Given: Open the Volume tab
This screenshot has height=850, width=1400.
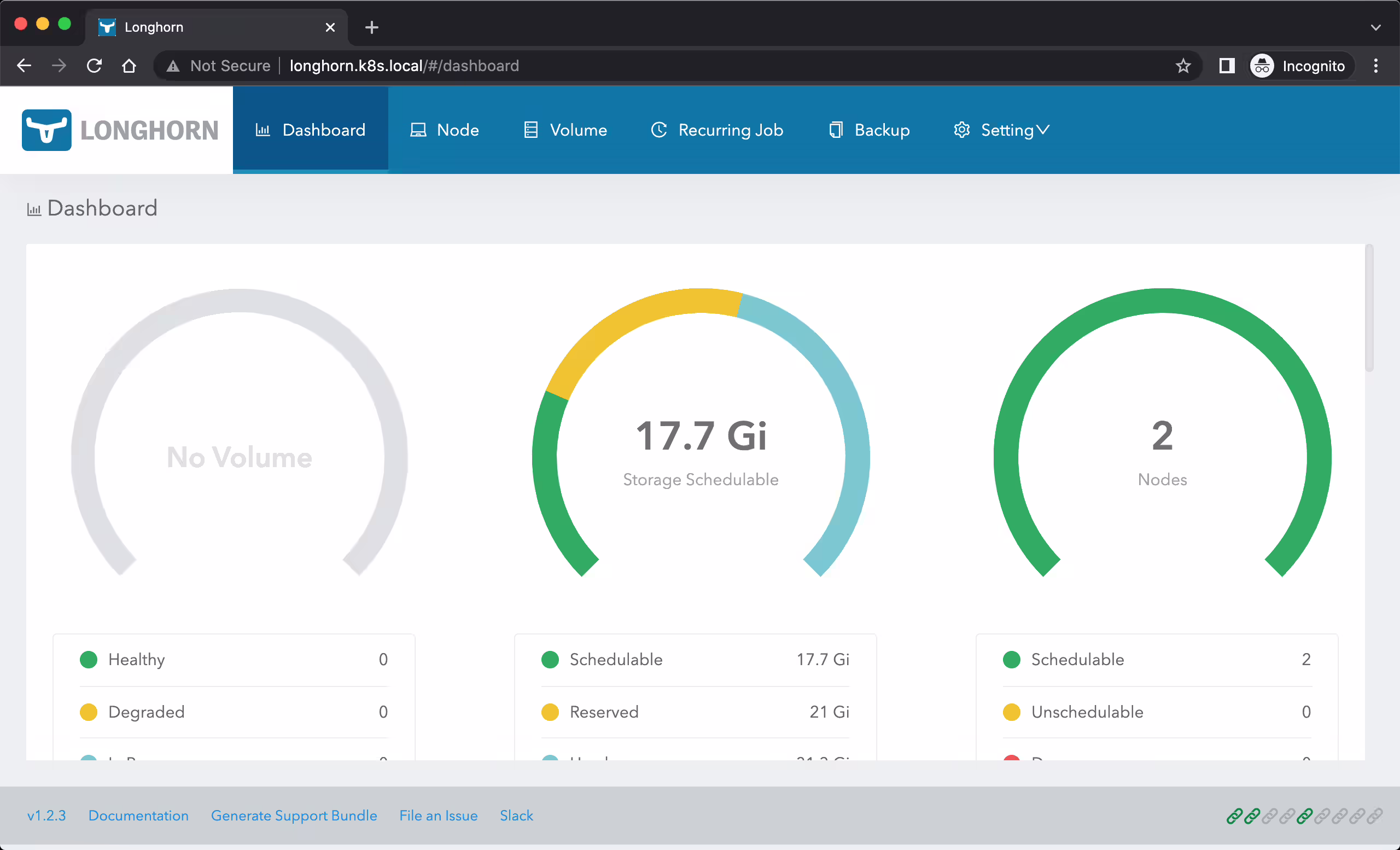Looking at the screenshot, I should [565, 130].
